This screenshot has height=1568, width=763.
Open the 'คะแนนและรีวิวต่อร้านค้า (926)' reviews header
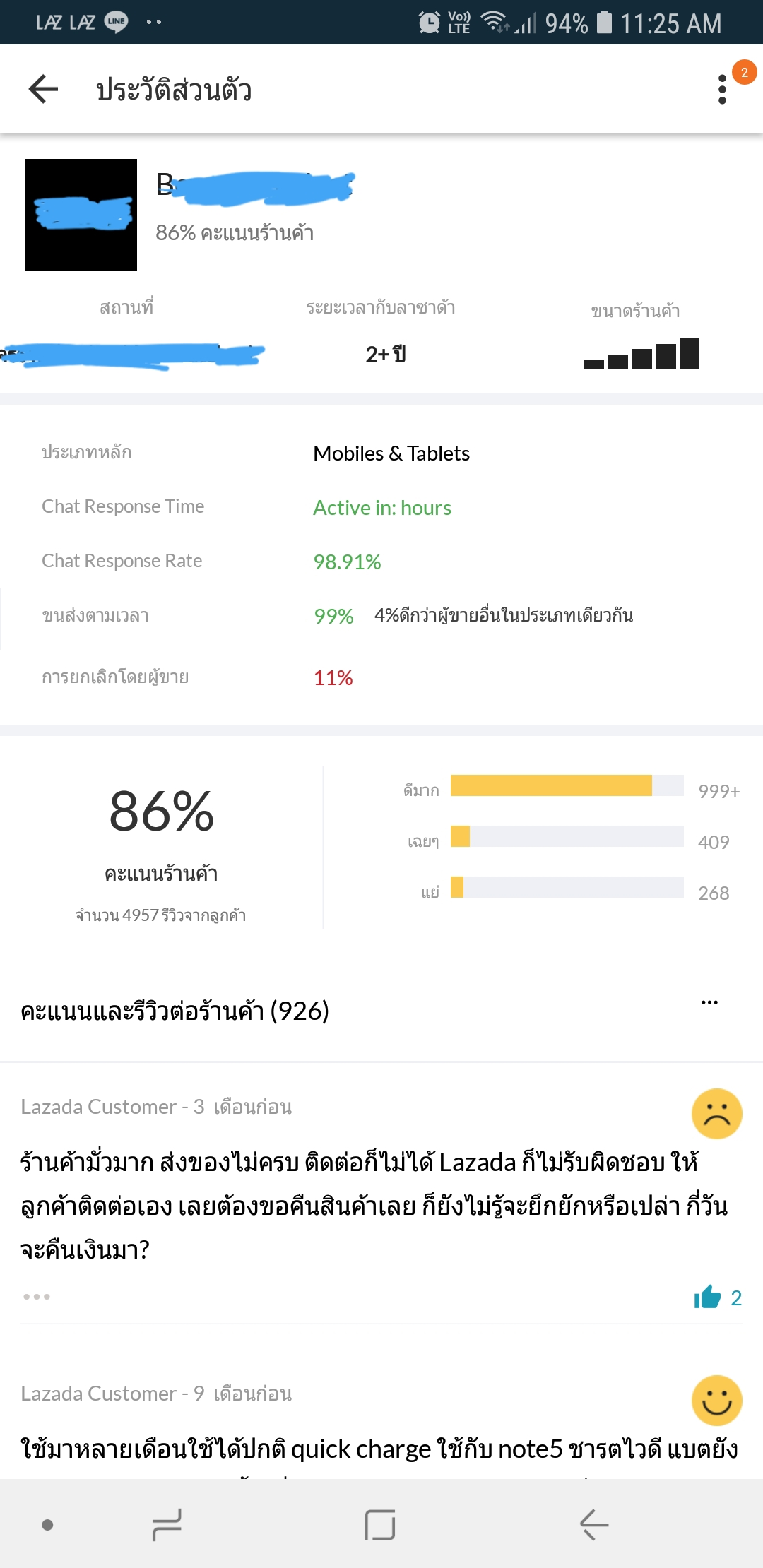pos(175,1011)
